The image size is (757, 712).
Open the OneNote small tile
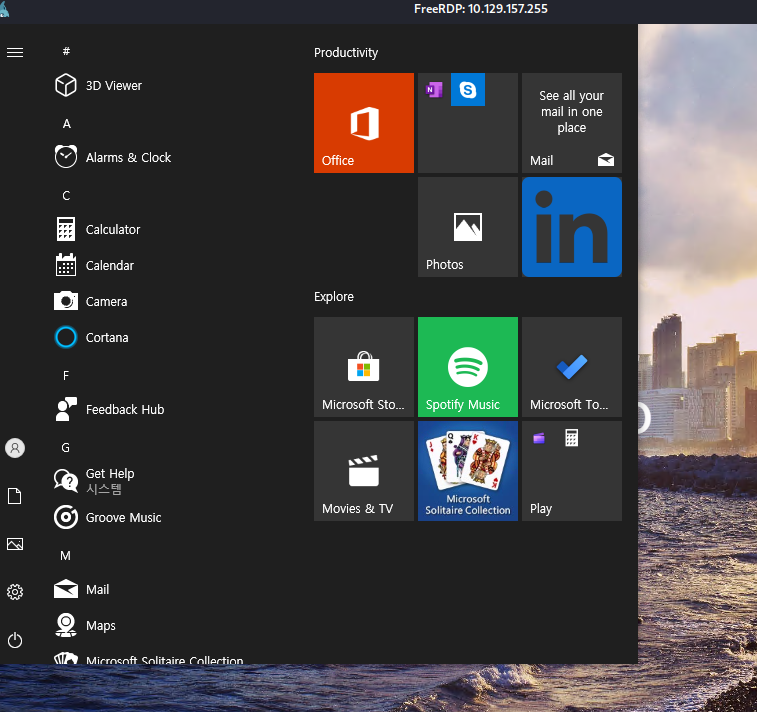pyautogui.click(x=434, y=89)
